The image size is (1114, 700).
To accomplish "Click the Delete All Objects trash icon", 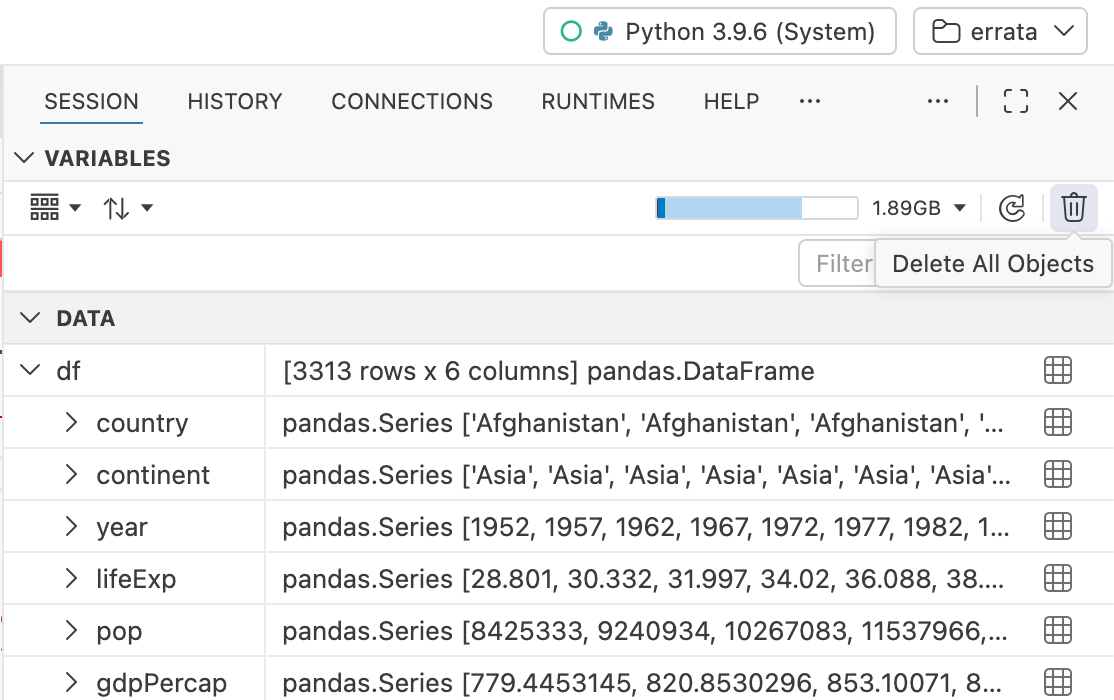I will pyautogui.click(x=1074, y=208).
